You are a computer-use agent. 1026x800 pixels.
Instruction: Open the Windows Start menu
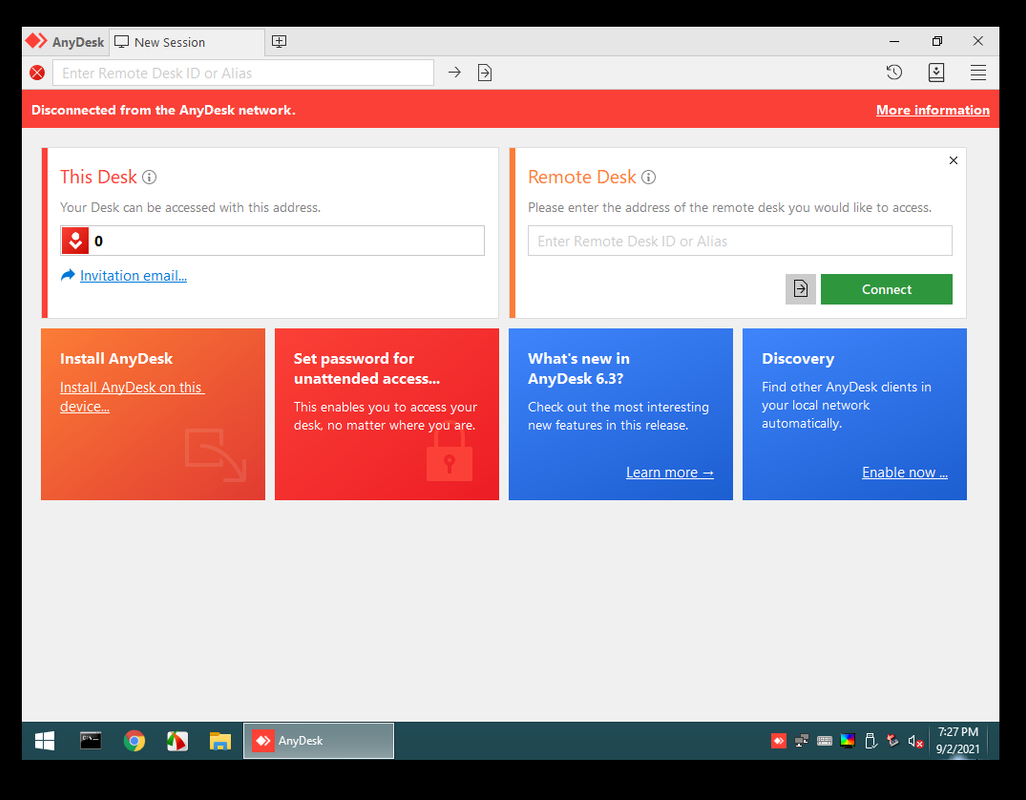[44, 741]
